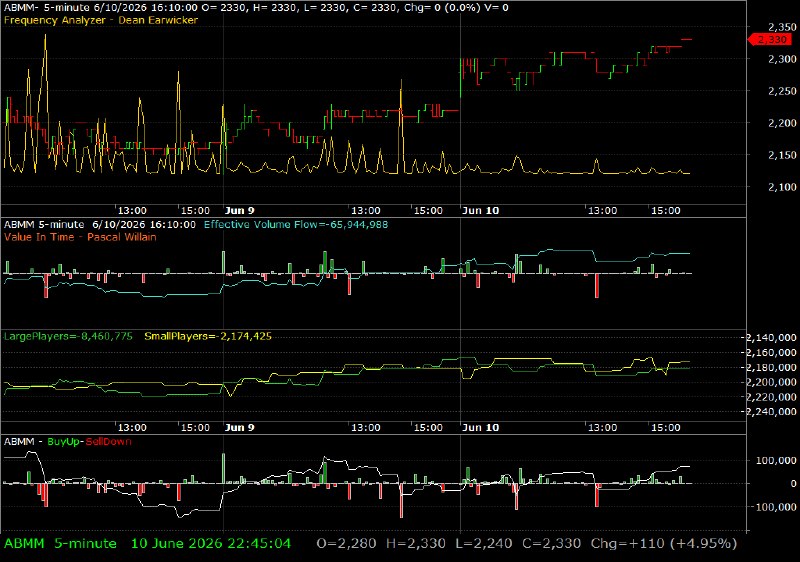Click the 'Jun 9' label on lower time axis

click(240, 427)
